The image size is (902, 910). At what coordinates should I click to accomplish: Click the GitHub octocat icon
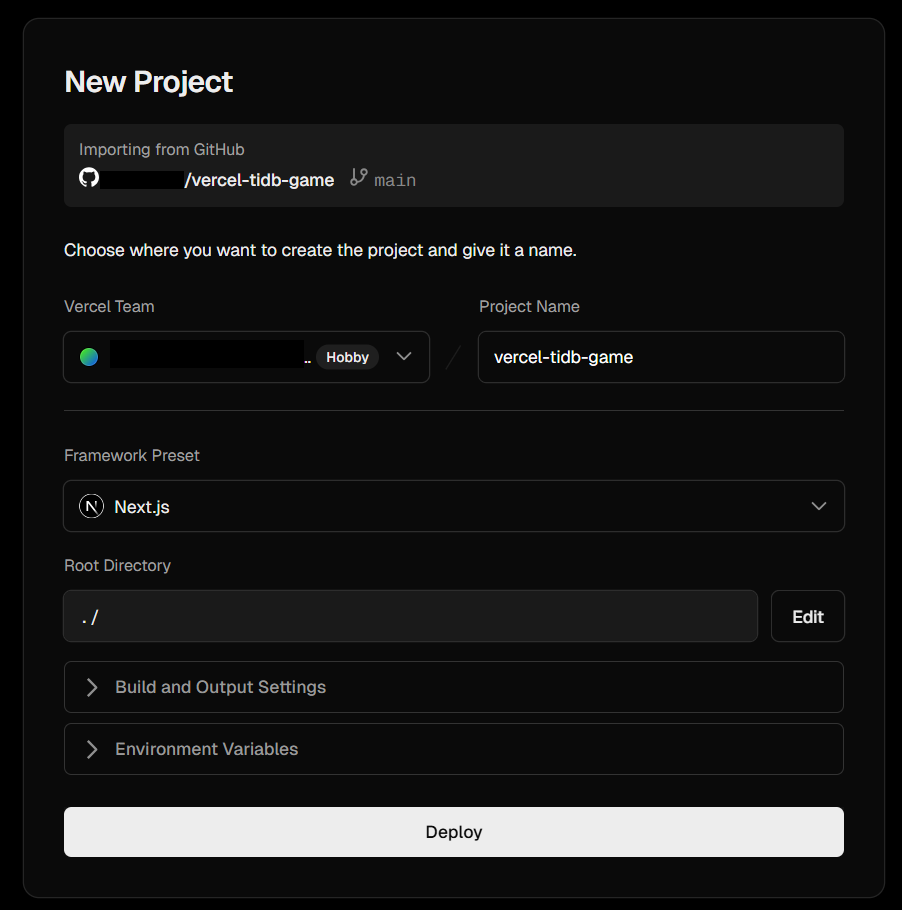(x=89, y=178)
